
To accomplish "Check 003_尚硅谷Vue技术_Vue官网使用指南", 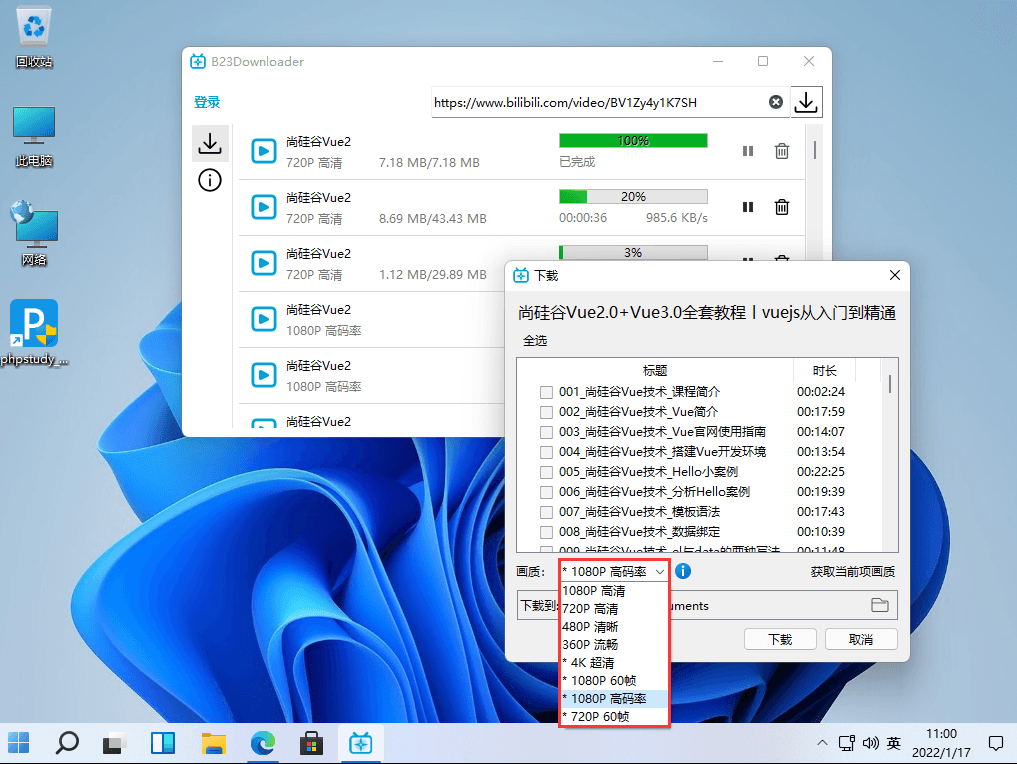I will coord(546,432).
